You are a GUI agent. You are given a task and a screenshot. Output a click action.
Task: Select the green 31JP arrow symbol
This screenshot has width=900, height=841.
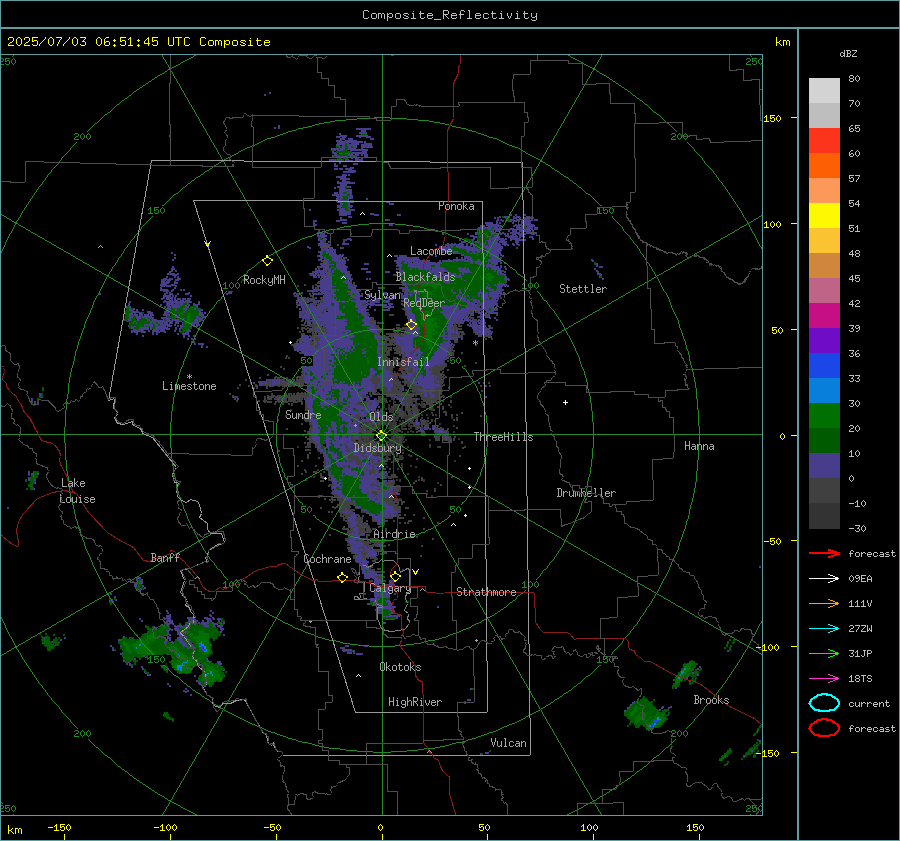pyautogui.click(x=824, y=653)
